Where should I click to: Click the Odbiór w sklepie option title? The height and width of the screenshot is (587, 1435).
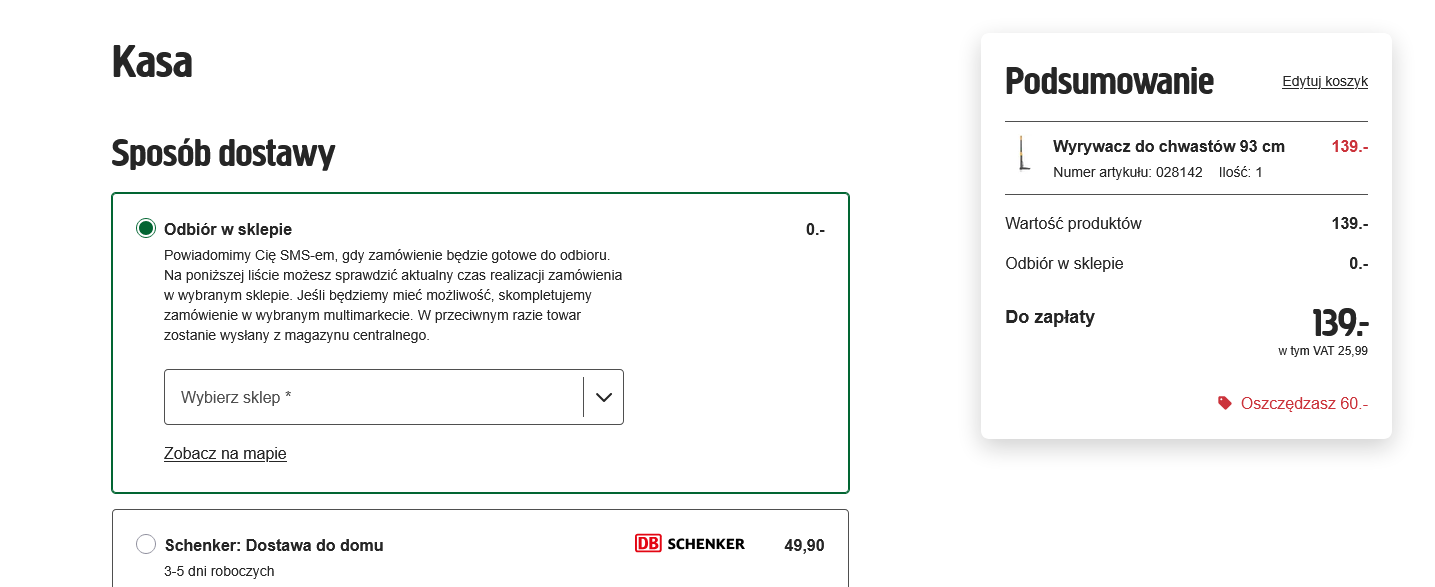228,229
